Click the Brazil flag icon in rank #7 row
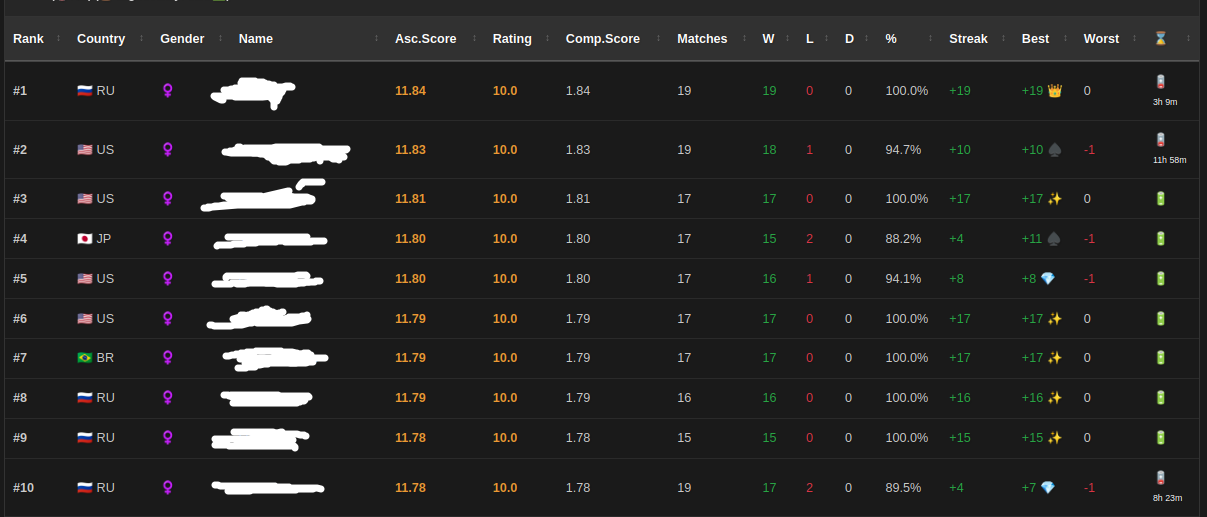1207x517 pixels. (x=85, y=358)
